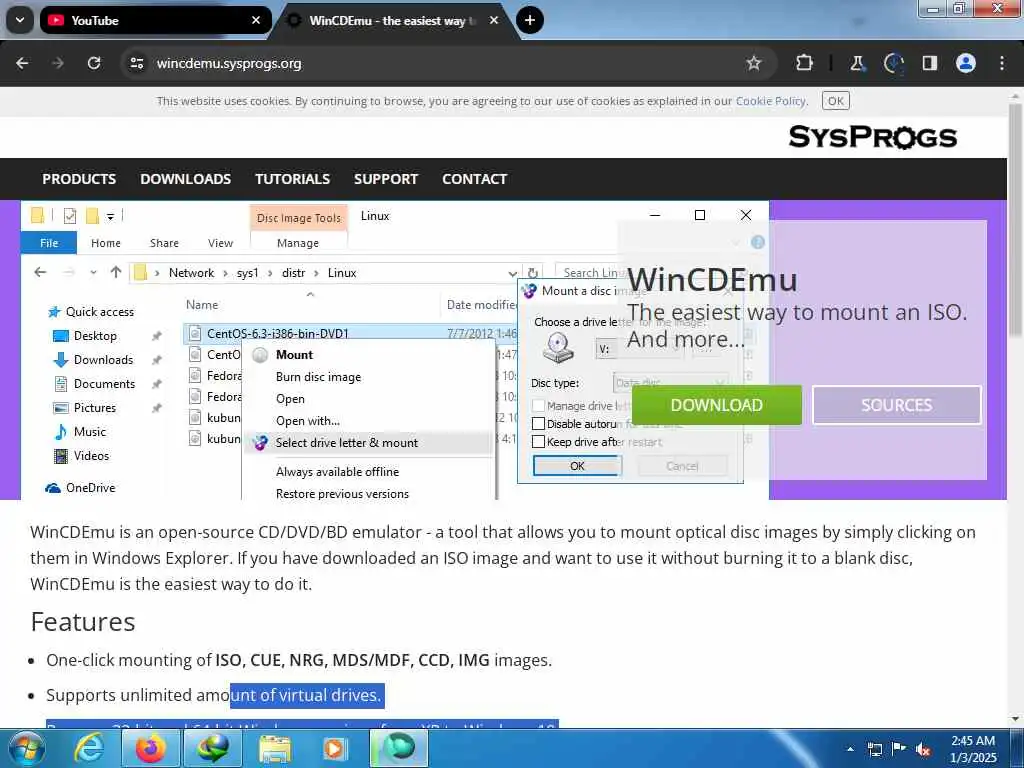
Task: Launch Firefox from the taskbar
Action: [150, 748]
